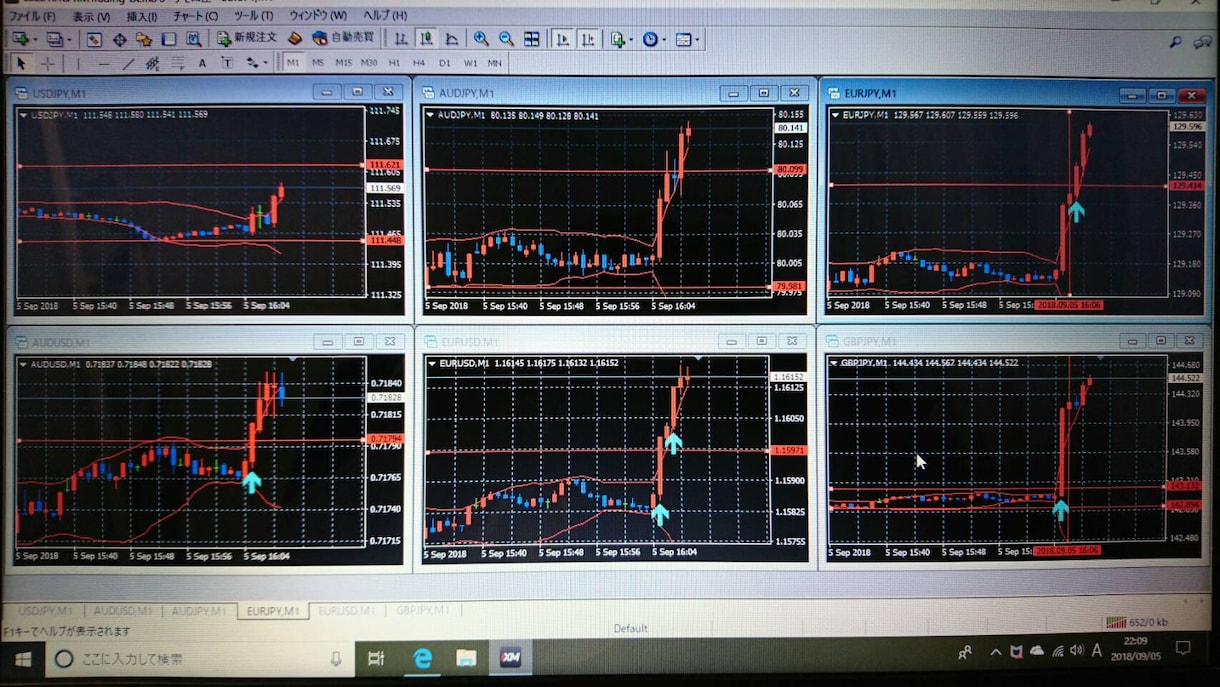Open the periodicity clock dropdown
Image resolution: width=1220 pixels, height=687 pixels.
[x=664, y=39]
